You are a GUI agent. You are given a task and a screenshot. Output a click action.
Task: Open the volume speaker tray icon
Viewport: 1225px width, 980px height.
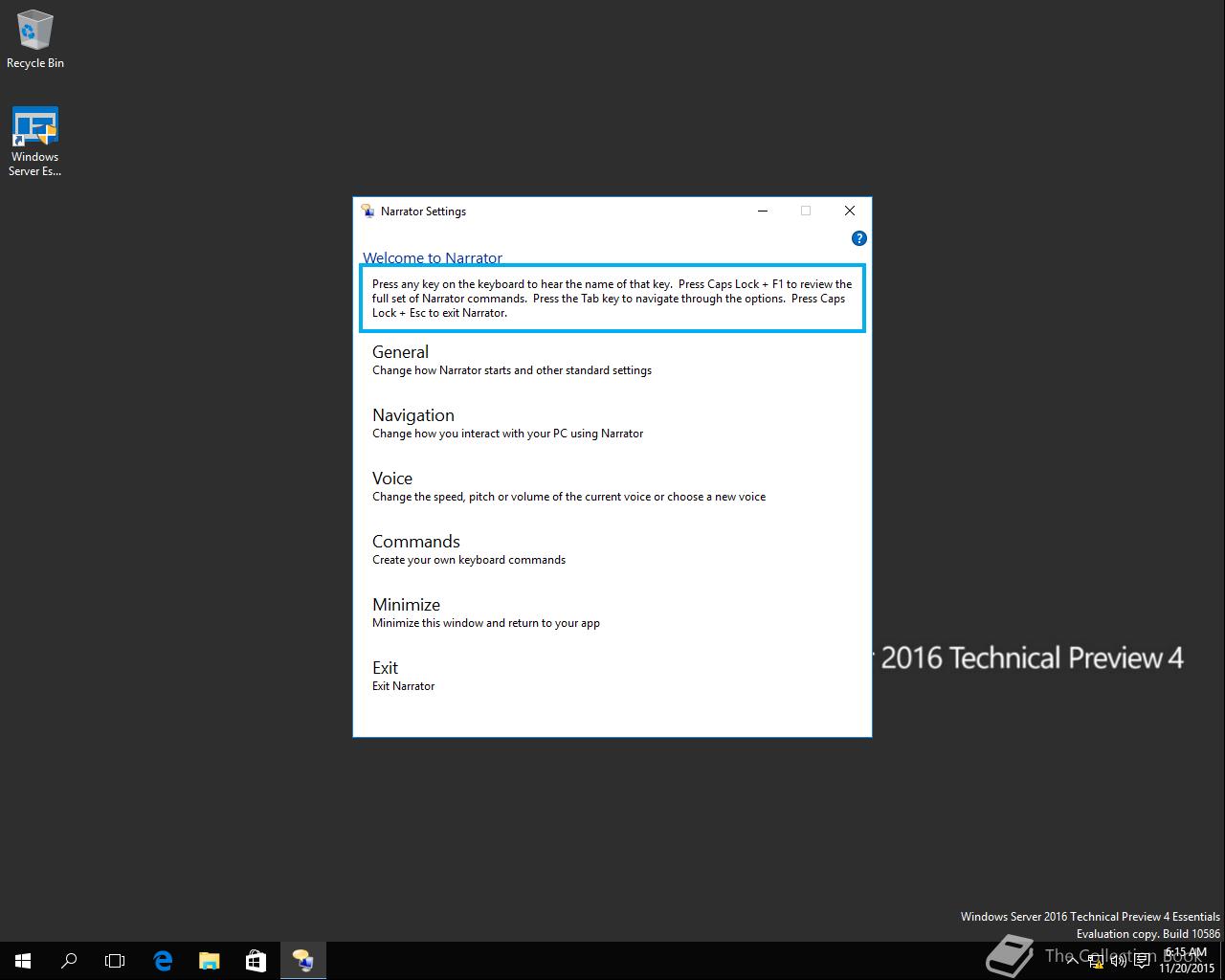pyautogui.click(x=1118, y=960)
